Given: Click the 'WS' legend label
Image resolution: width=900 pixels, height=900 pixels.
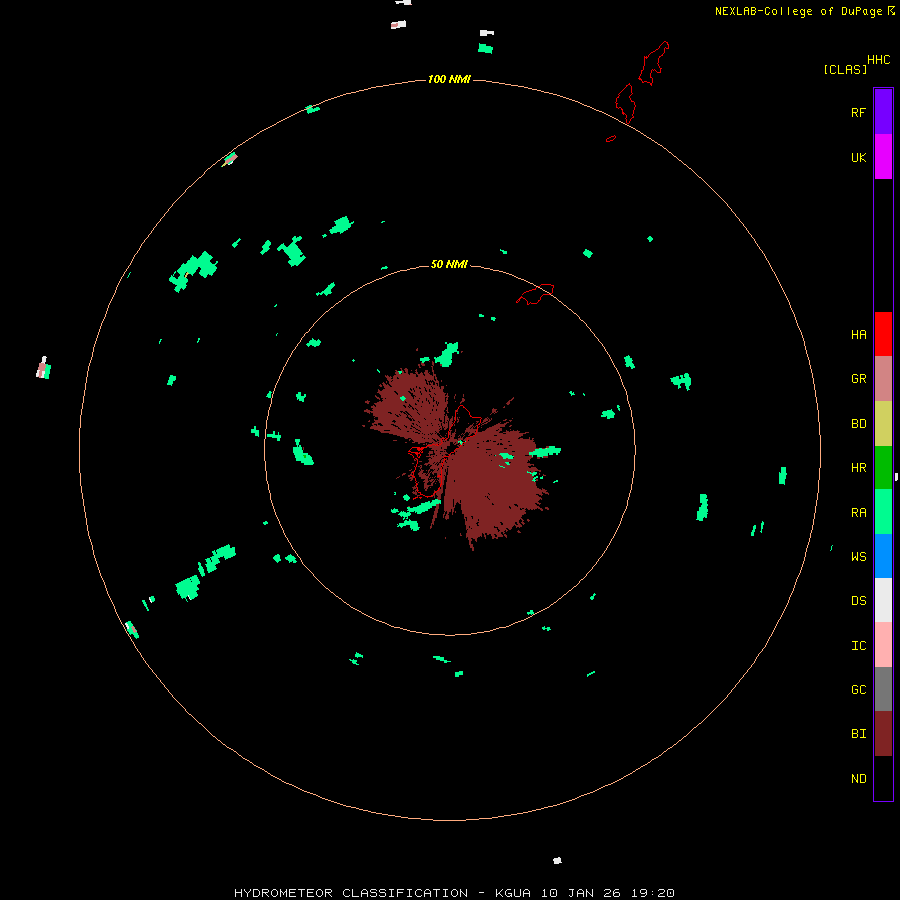Looking at the screenshot, I should (858, 557).
